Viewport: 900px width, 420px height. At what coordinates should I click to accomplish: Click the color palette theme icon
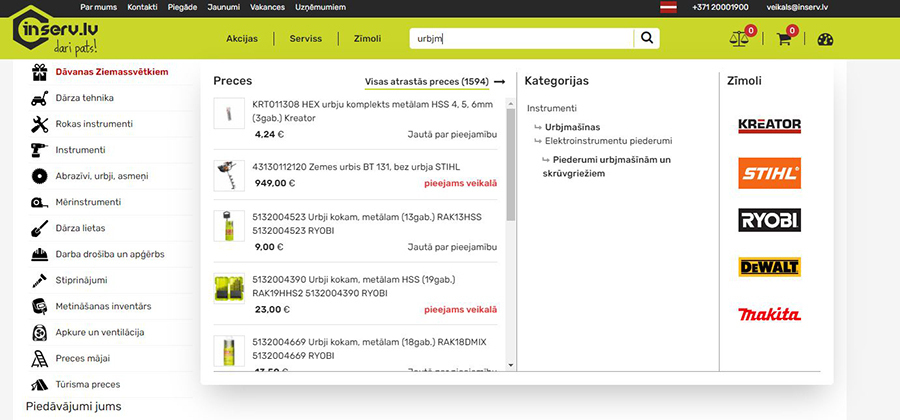coord(825,40)
